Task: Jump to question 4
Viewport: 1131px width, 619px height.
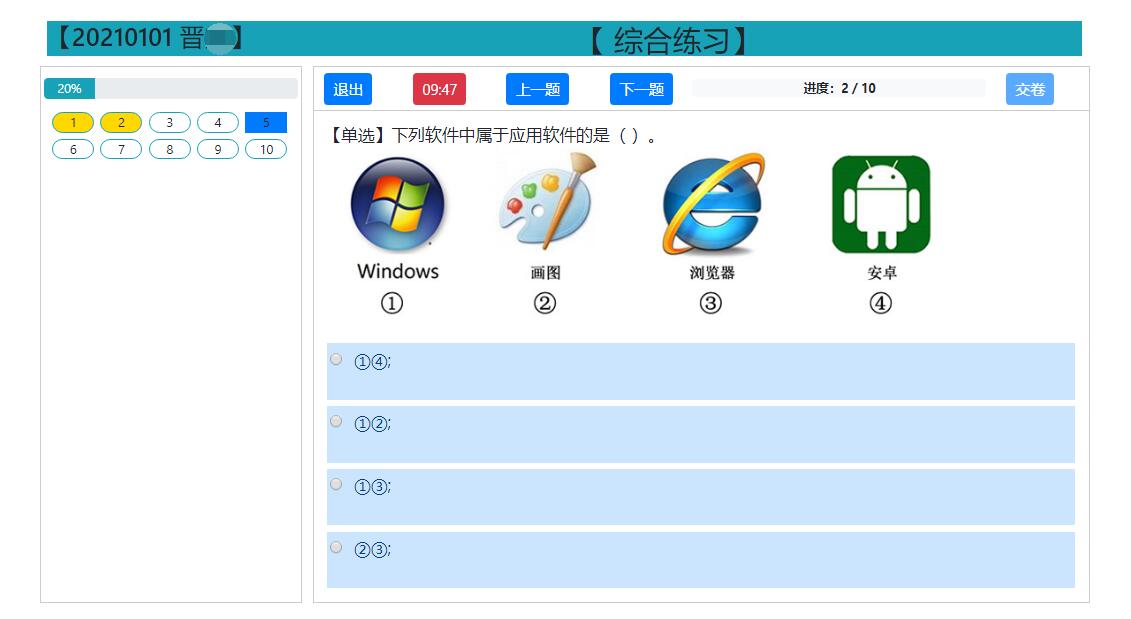Action: [218, 123]
